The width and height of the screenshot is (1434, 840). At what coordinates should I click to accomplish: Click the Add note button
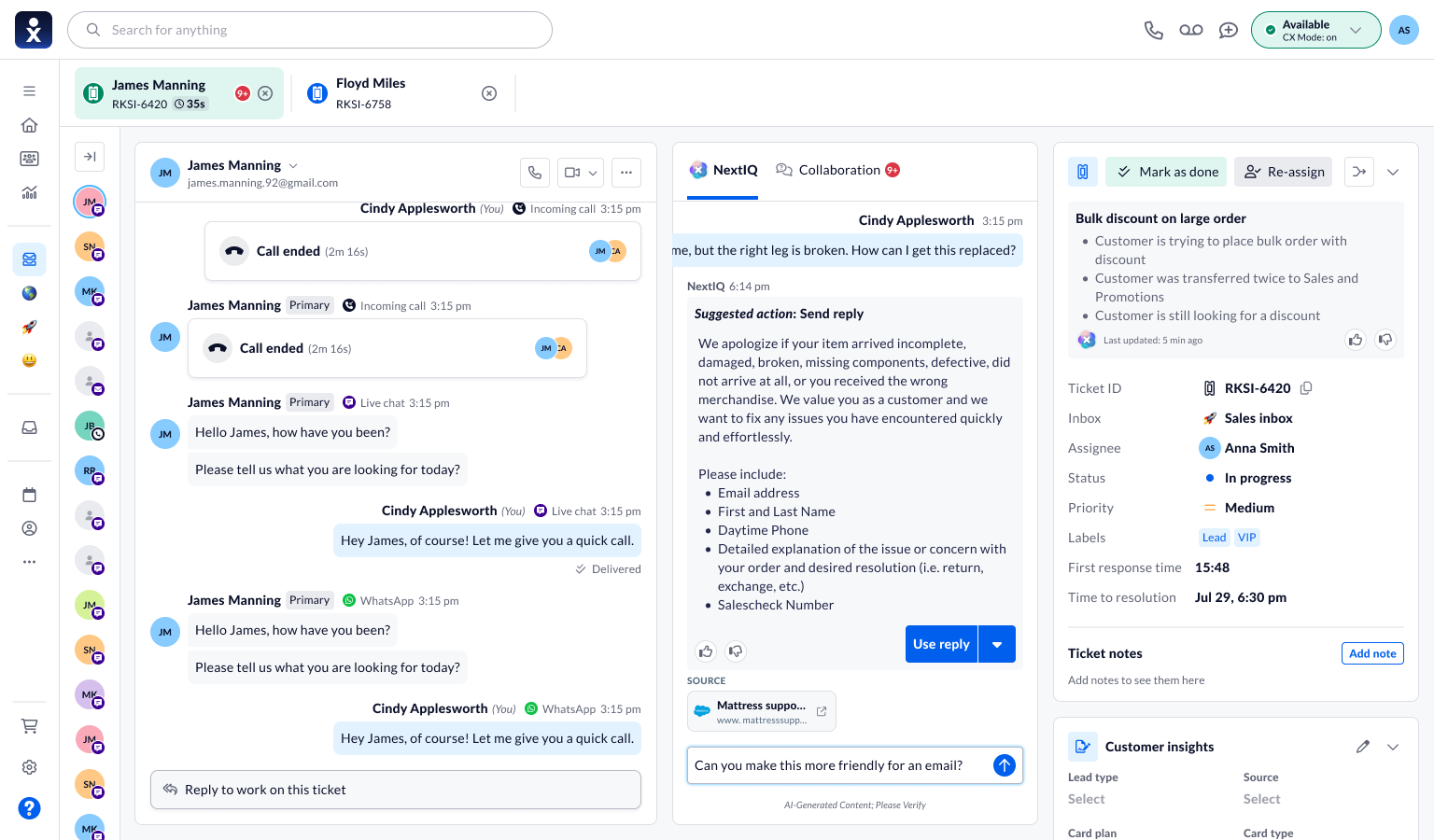[1372, 653]
